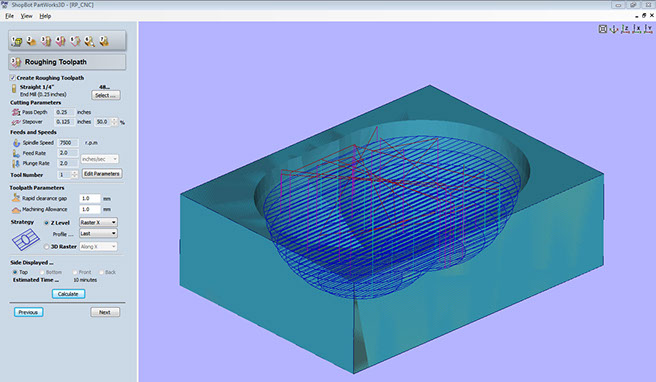Click the Stepover icon
656x382 pixels.
[16, 122]
